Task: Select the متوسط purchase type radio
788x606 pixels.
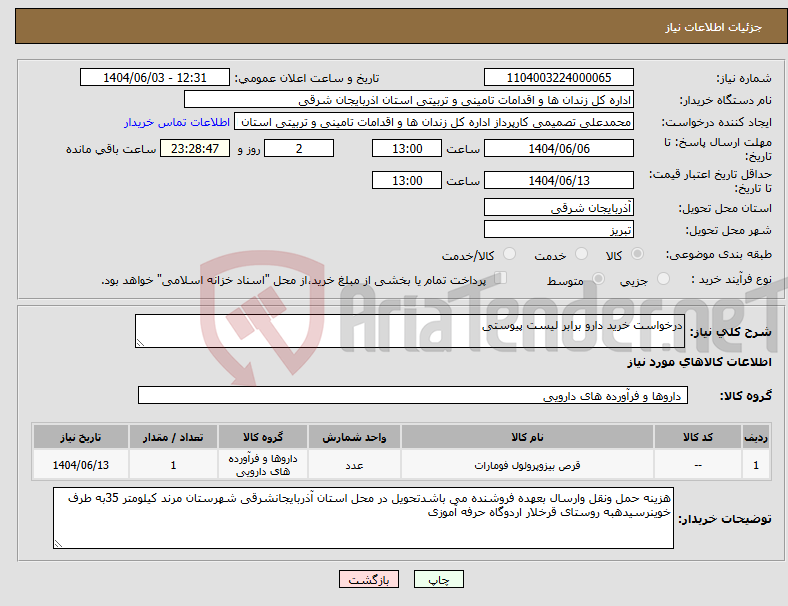Action: pos(598,278)
